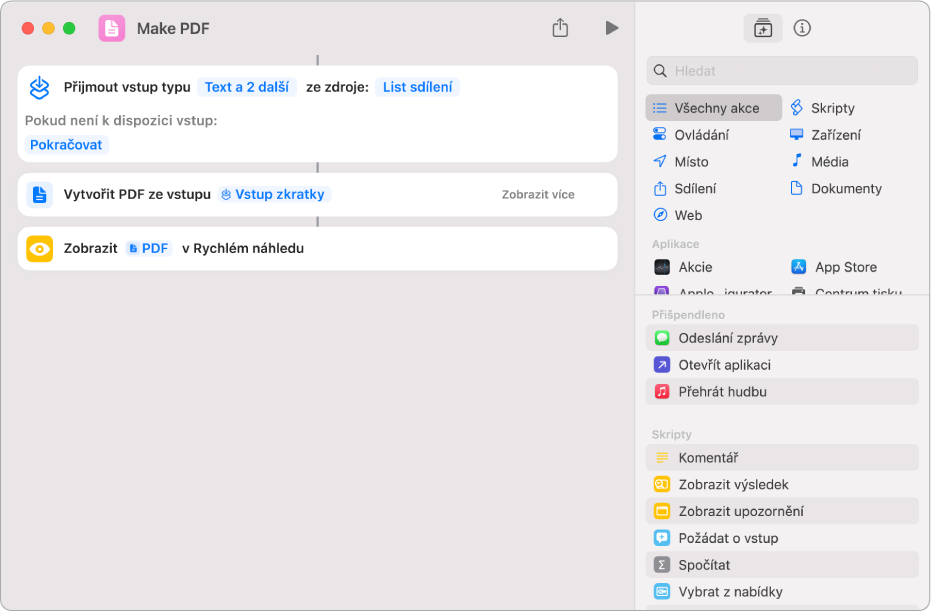931x612 pixels.
Task: Click the share icon in the title bar
Action: pyautogui.click(x=560, y=28)
